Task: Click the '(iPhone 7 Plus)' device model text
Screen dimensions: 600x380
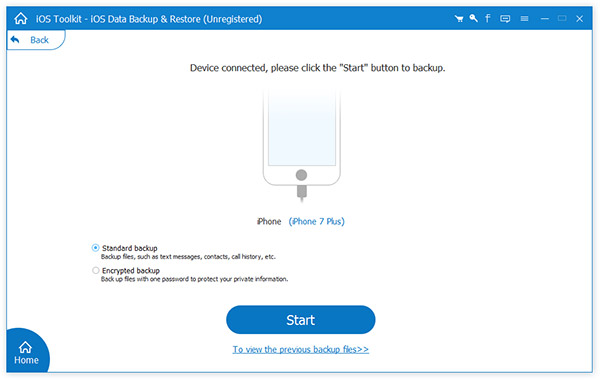Action: tap(316, 222)
